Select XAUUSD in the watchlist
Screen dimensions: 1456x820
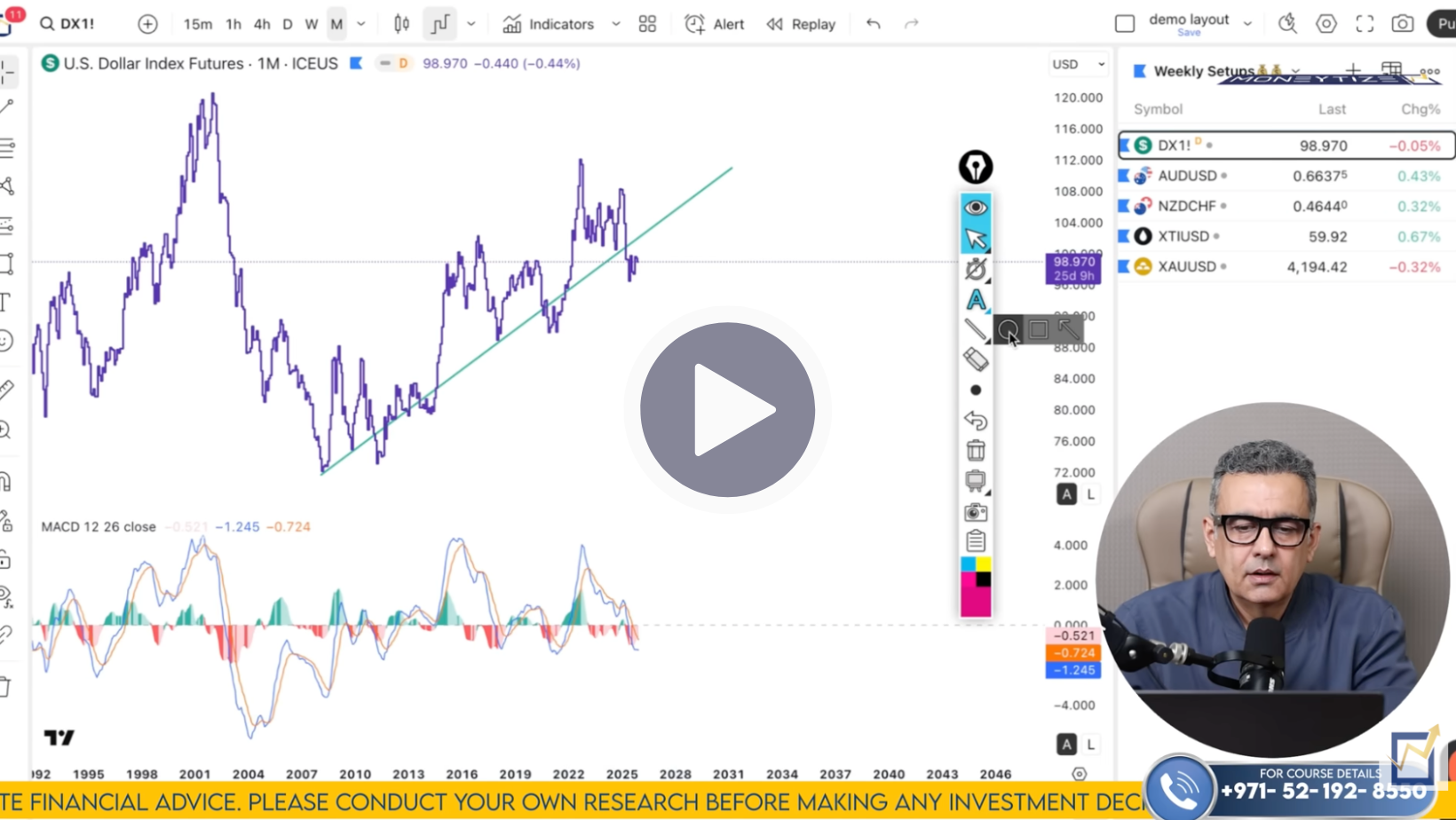(x=1188, y=266)
